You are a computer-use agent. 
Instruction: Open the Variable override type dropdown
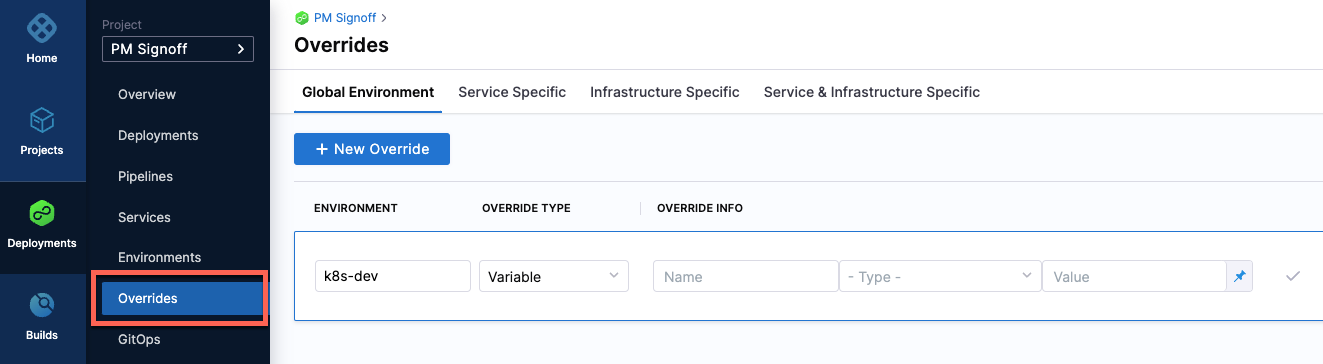[x=554, y=276]
